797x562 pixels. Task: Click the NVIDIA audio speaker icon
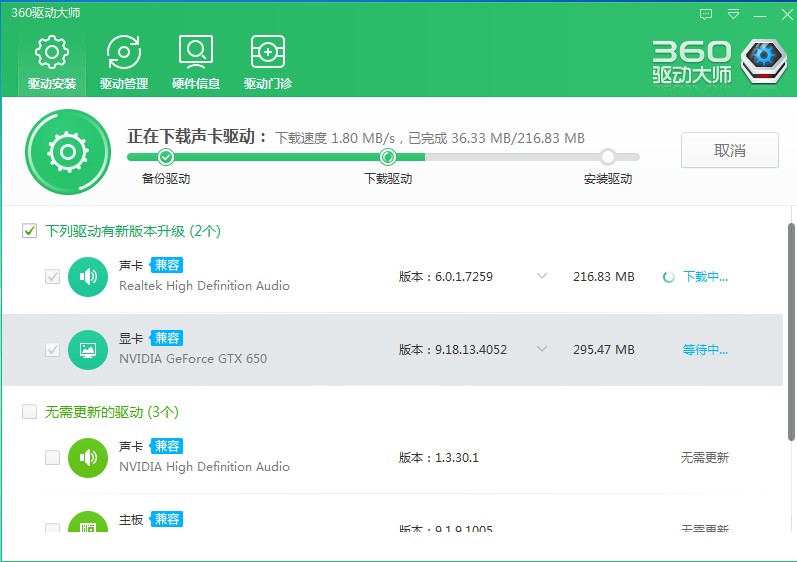point(88,457)
